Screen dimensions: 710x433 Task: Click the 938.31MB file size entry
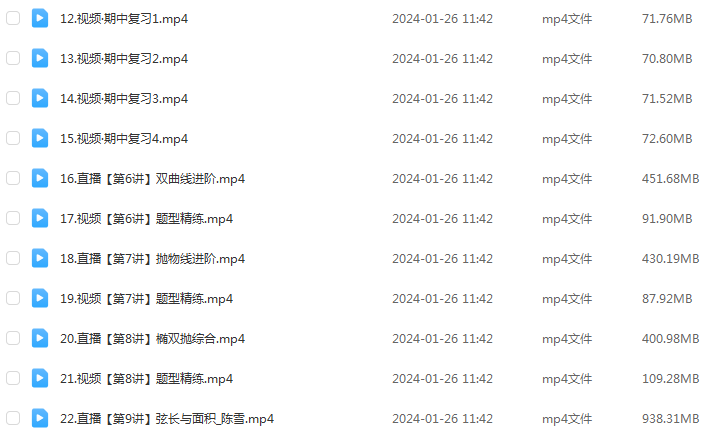670,419
